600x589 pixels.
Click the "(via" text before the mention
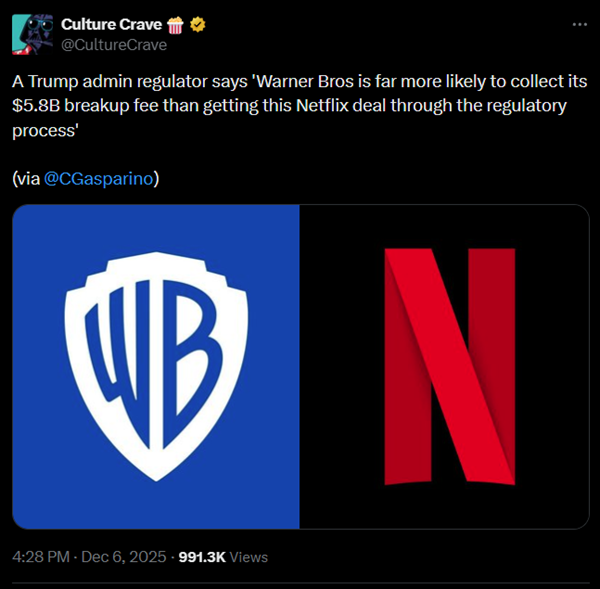(x=27, y=178)
